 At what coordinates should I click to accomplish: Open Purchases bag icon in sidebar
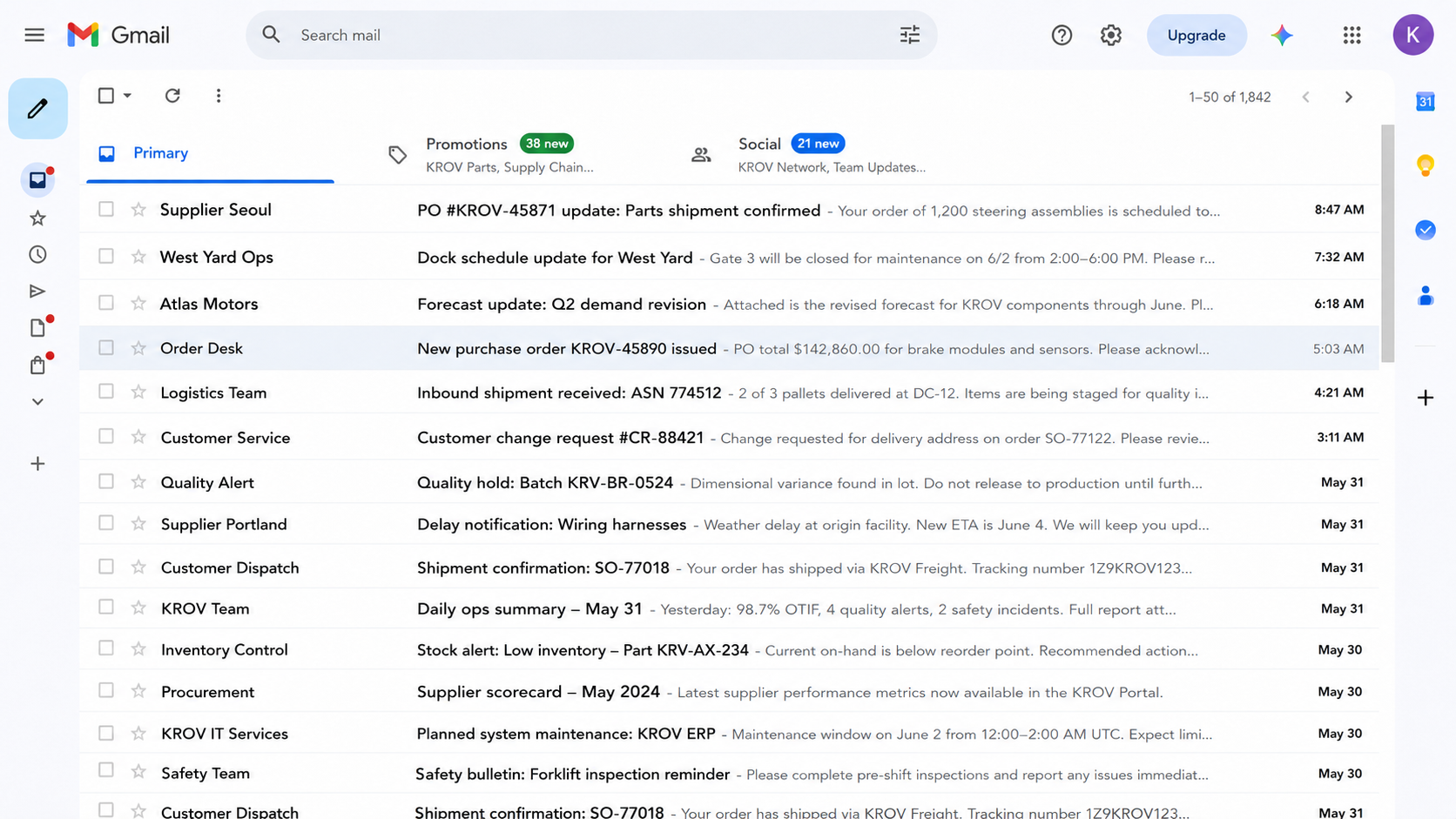pos(37,365)
